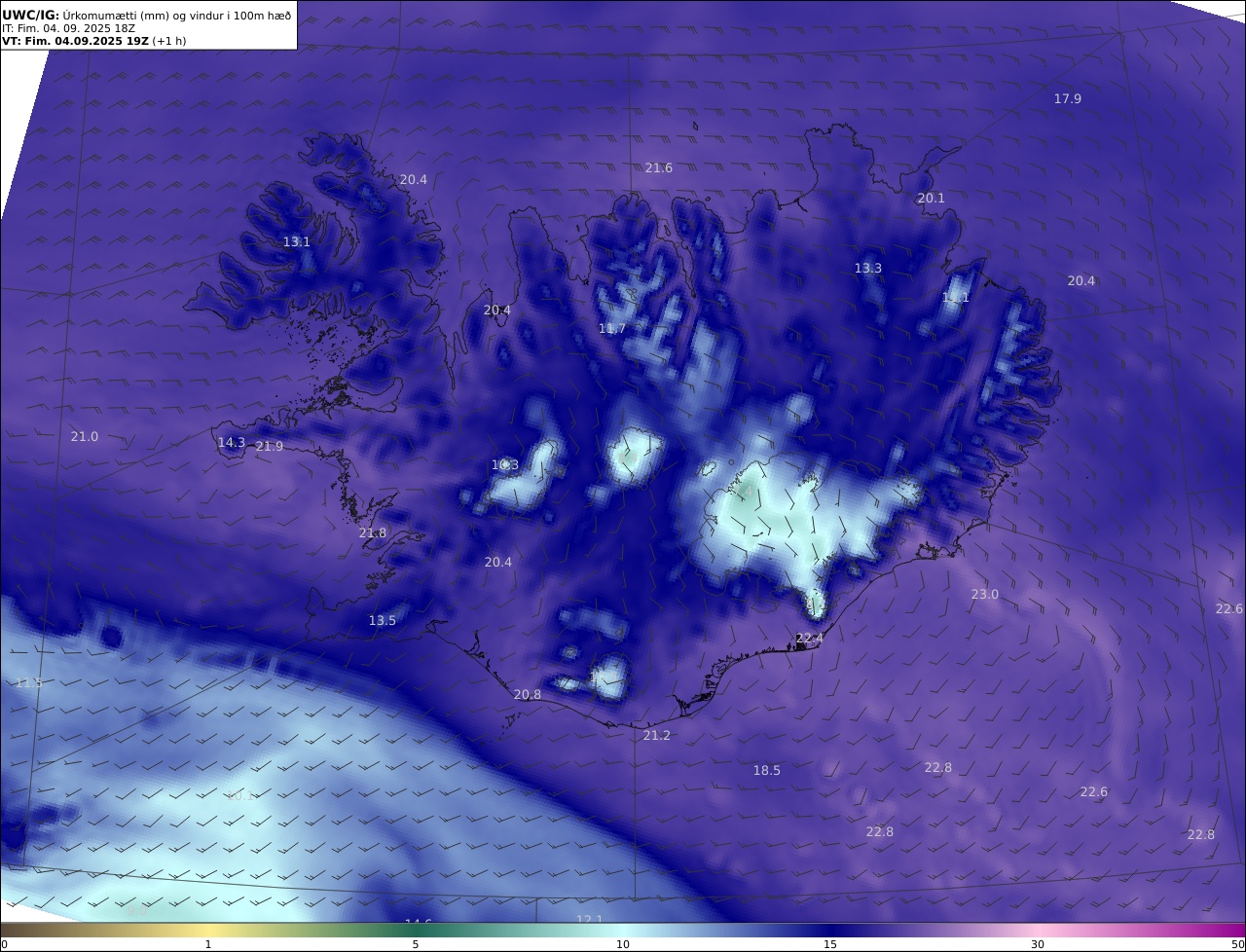Click the 21.8 value label
This screenshot has height=952, width=1246.
pos(373,532)
